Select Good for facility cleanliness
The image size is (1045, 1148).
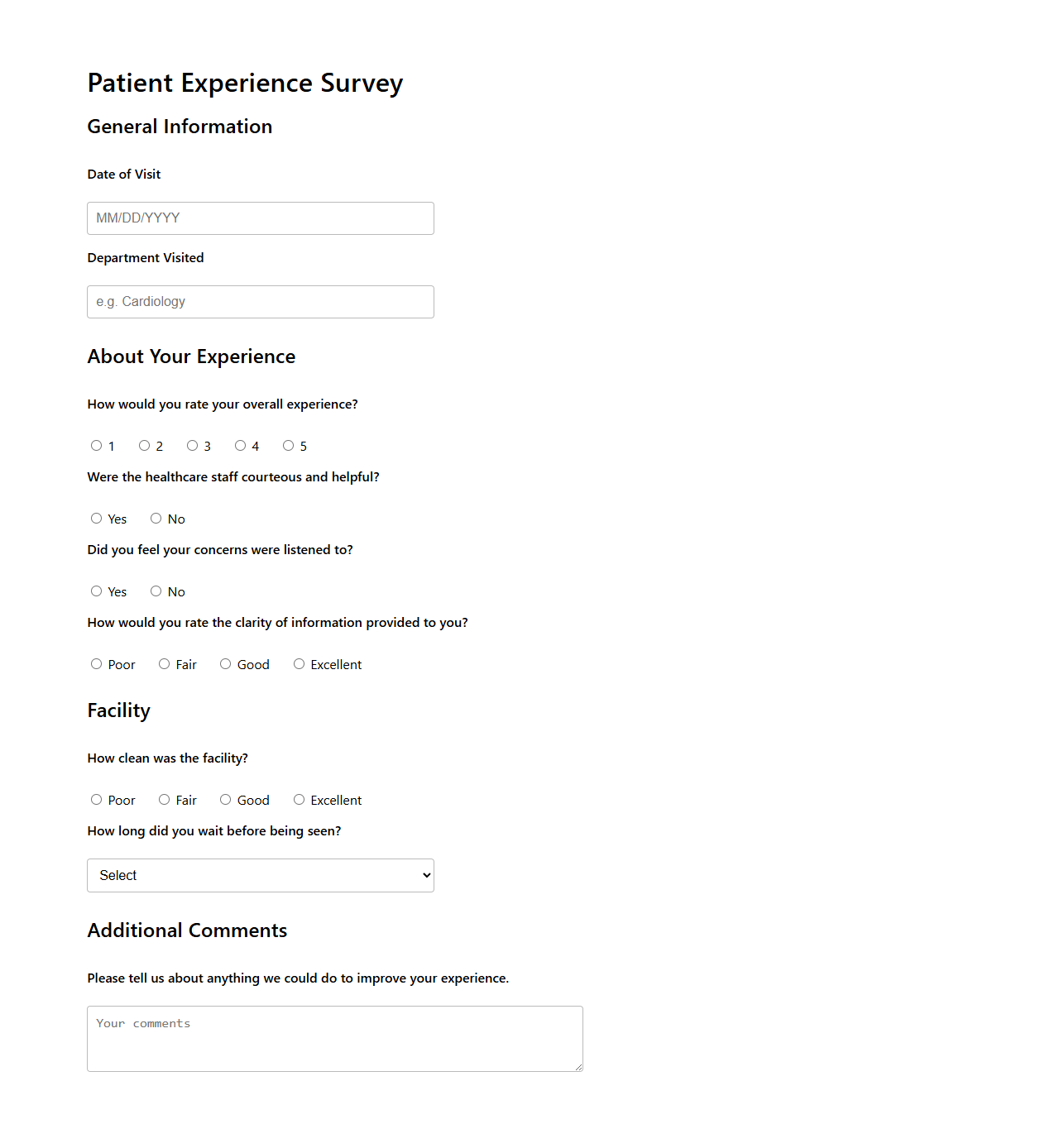click(x=225, y=799)
